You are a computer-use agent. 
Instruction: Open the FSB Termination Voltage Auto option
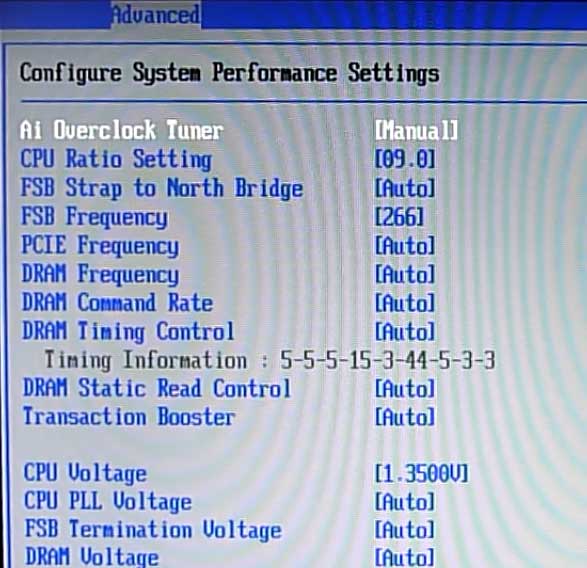(x=405, y=530)
